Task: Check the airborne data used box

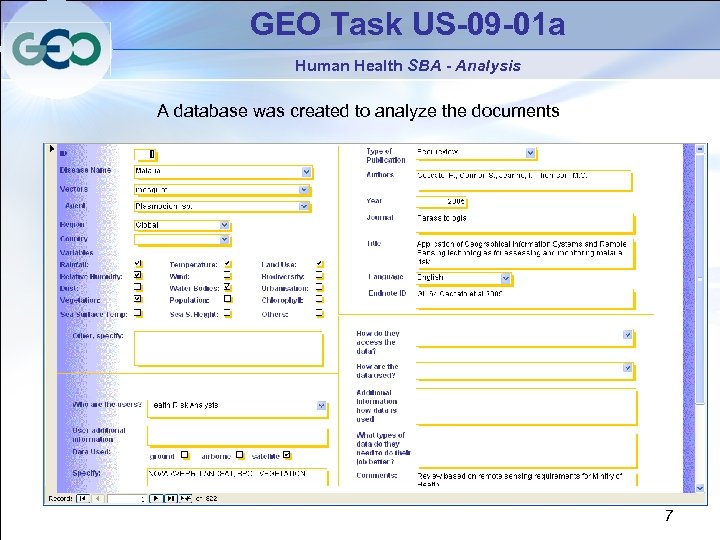Action: pos(239,455)
